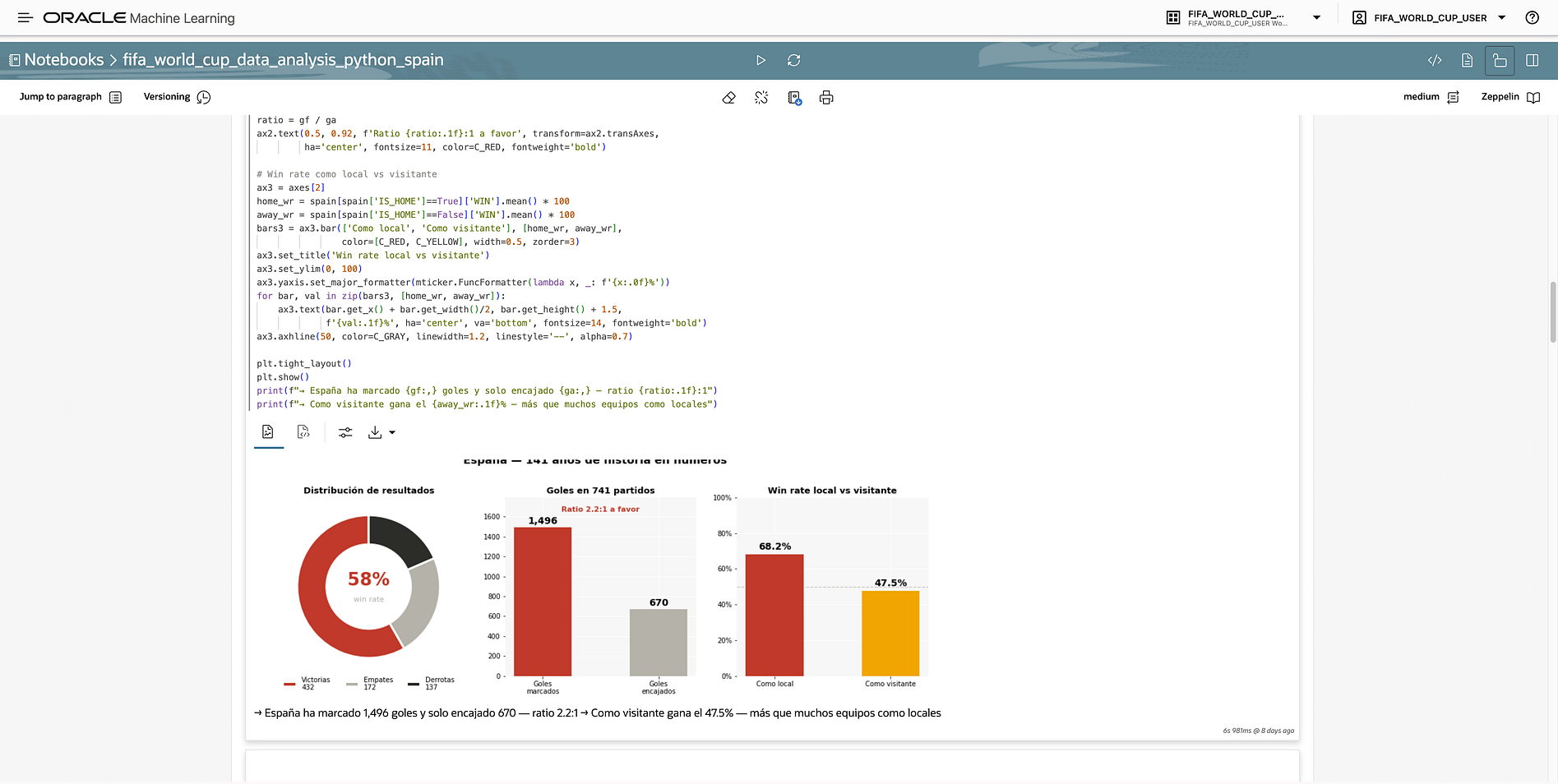Download the paragraph result

375,432
